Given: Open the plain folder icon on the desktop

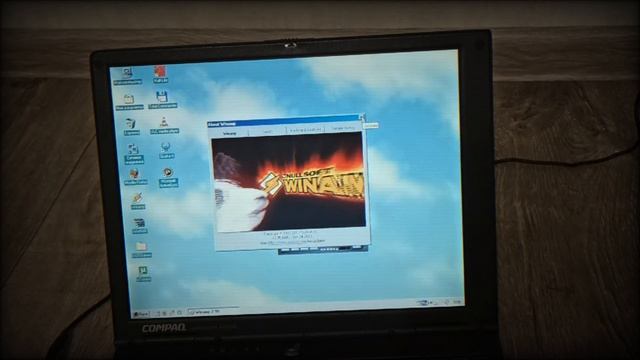Looking at the screenshot, I should (141, 250).
